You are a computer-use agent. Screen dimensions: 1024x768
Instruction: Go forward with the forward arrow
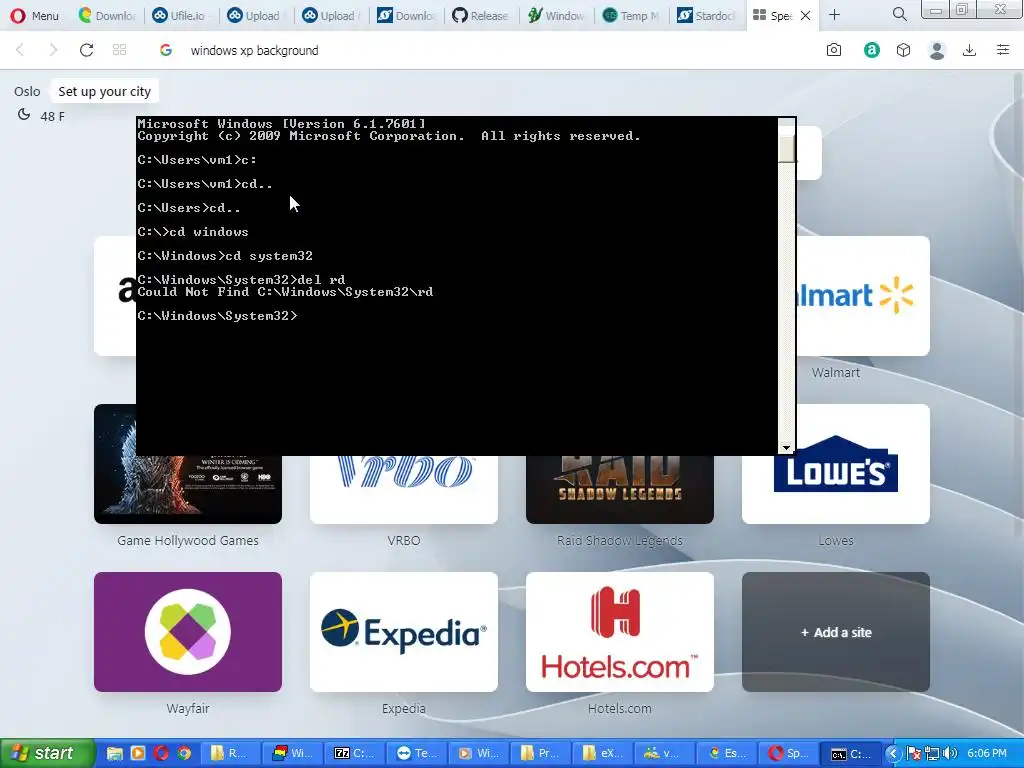[x=54, y=50]
